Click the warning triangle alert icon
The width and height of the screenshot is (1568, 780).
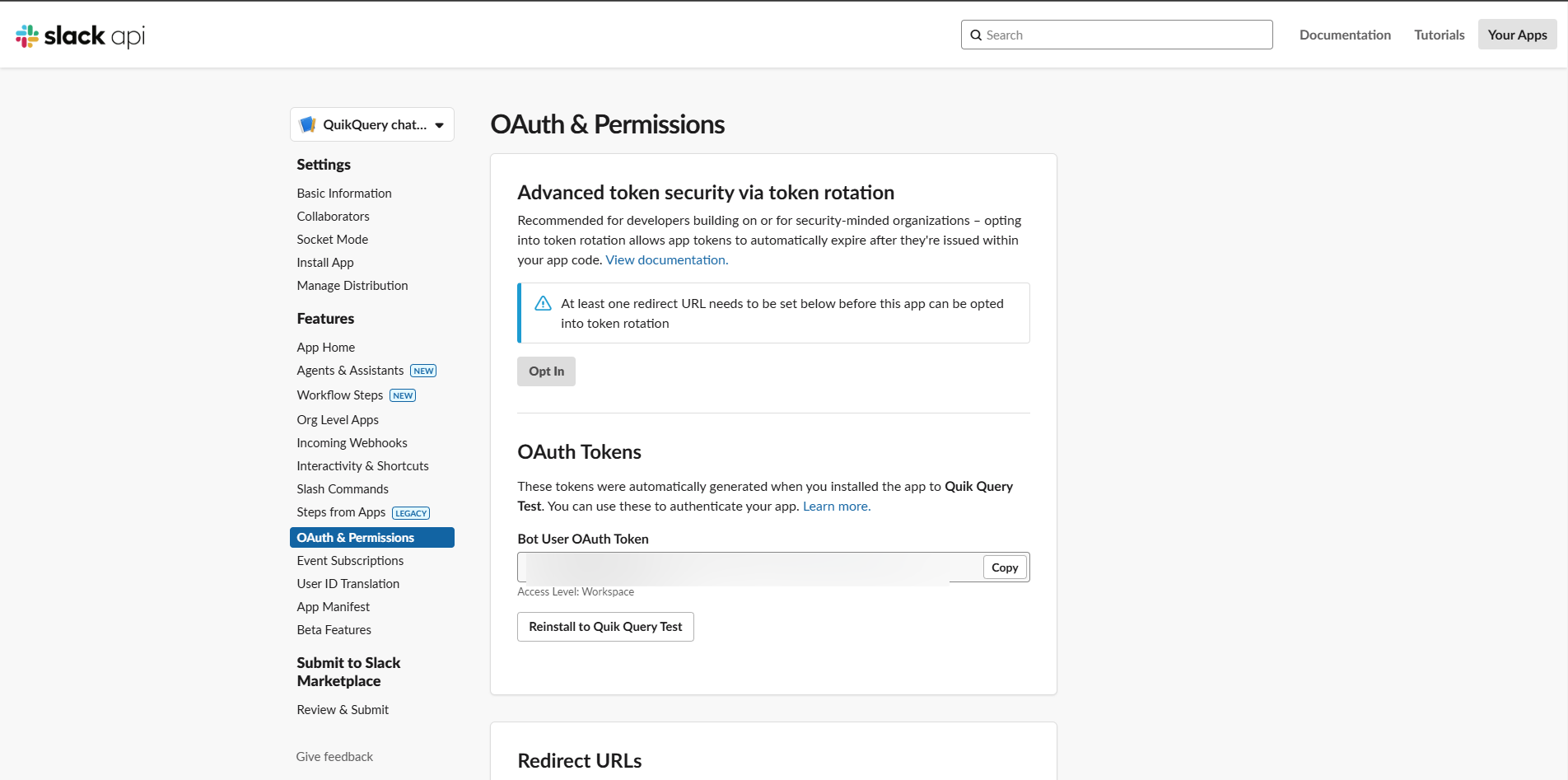(x=543, y=304)
